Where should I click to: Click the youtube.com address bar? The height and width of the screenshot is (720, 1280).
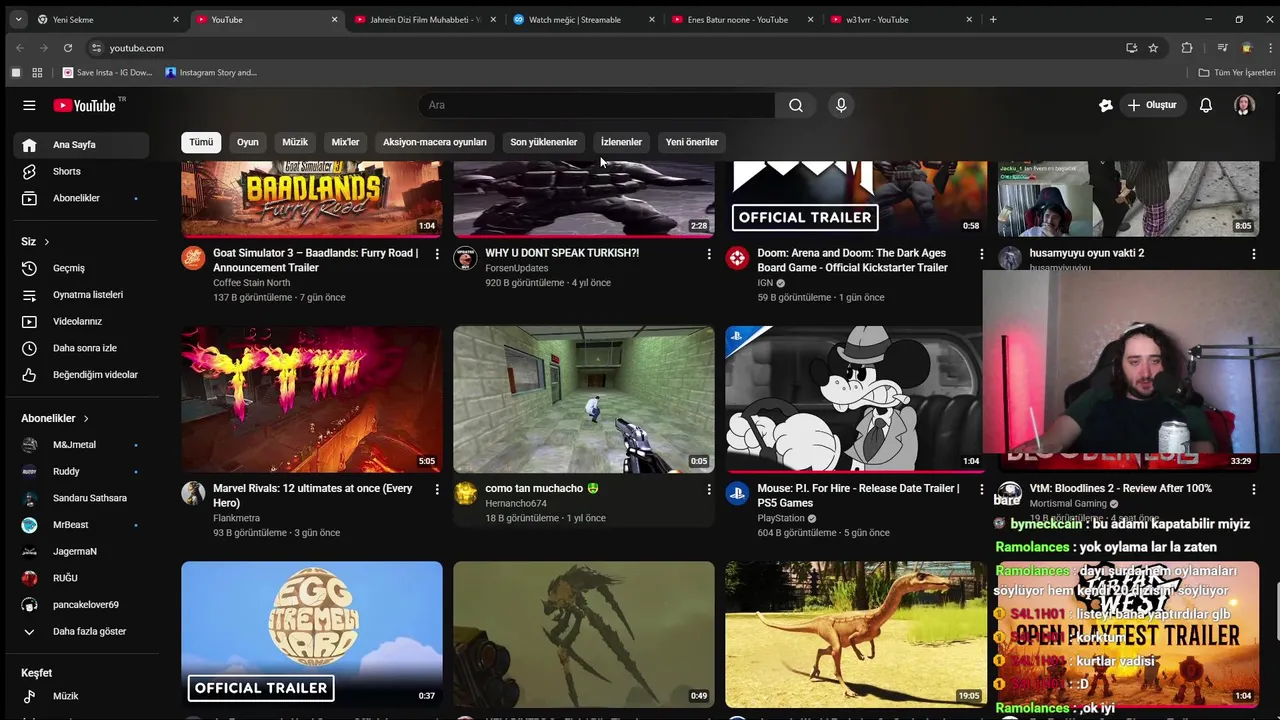coord(600,48)
